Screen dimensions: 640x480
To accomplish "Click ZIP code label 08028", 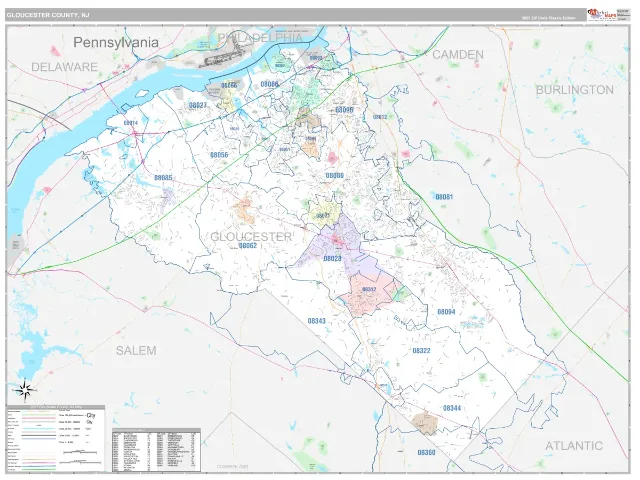I will tap(332, 259).
